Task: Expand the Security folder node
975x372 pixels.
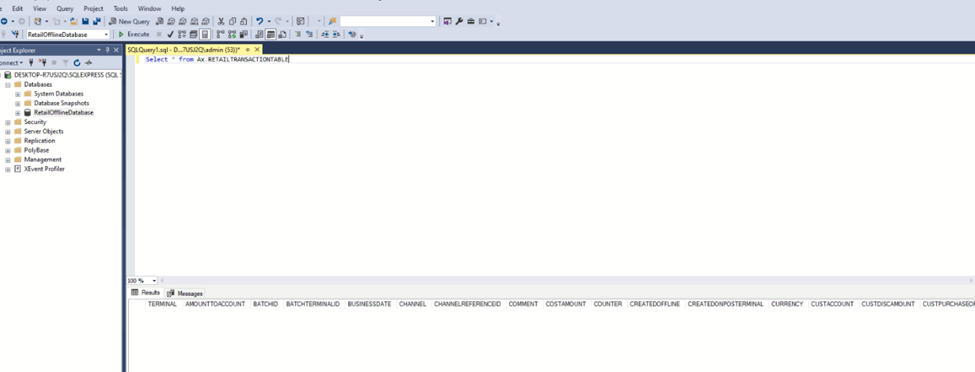Action: coord(8,122)
